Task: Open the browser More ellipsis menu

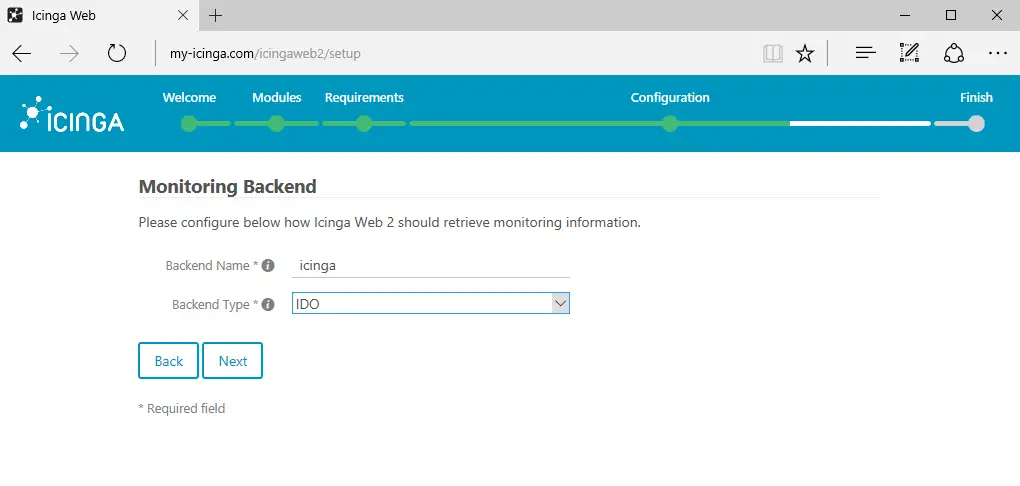Action: (x=997, y=53)
